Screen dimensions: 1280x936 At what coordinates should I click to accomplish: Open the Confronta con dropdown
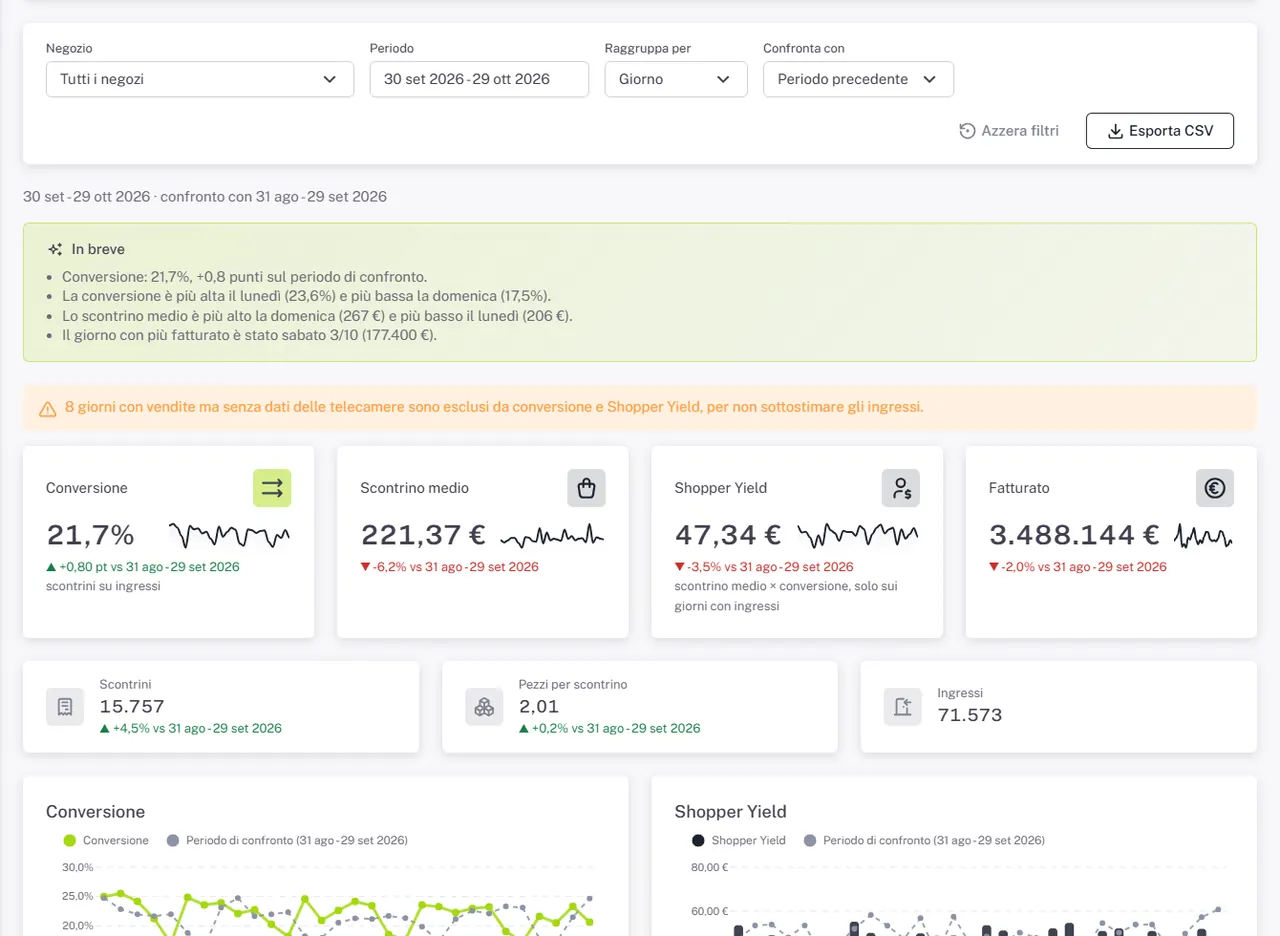pyautogui.click(x=858, y=79)
